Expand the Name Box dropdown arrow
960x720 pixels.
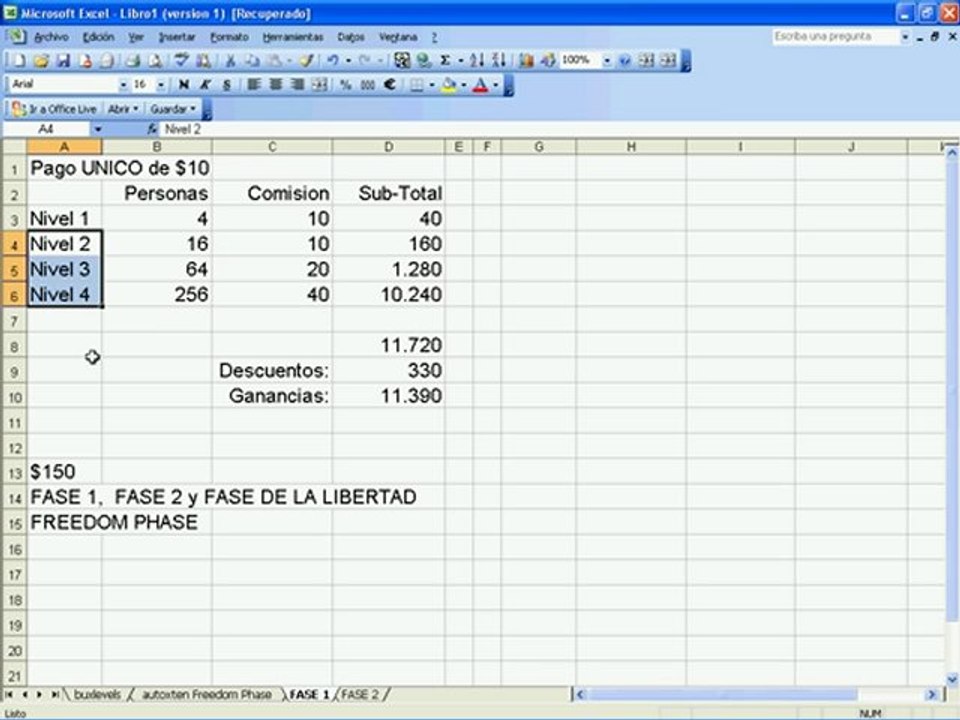point(97,129)
